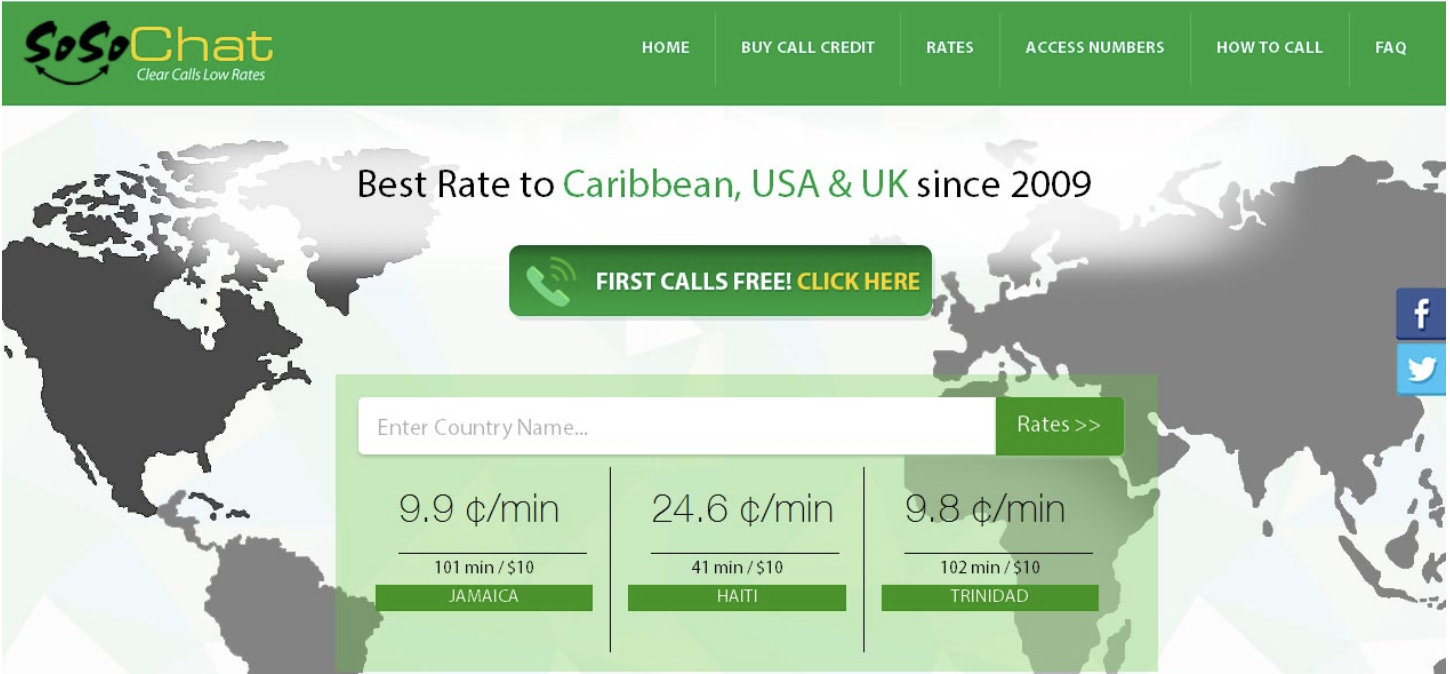Focus the Enter Country Name field
Image resolution: width=1450 pixels, height=674 pixels.
(677, 426)
